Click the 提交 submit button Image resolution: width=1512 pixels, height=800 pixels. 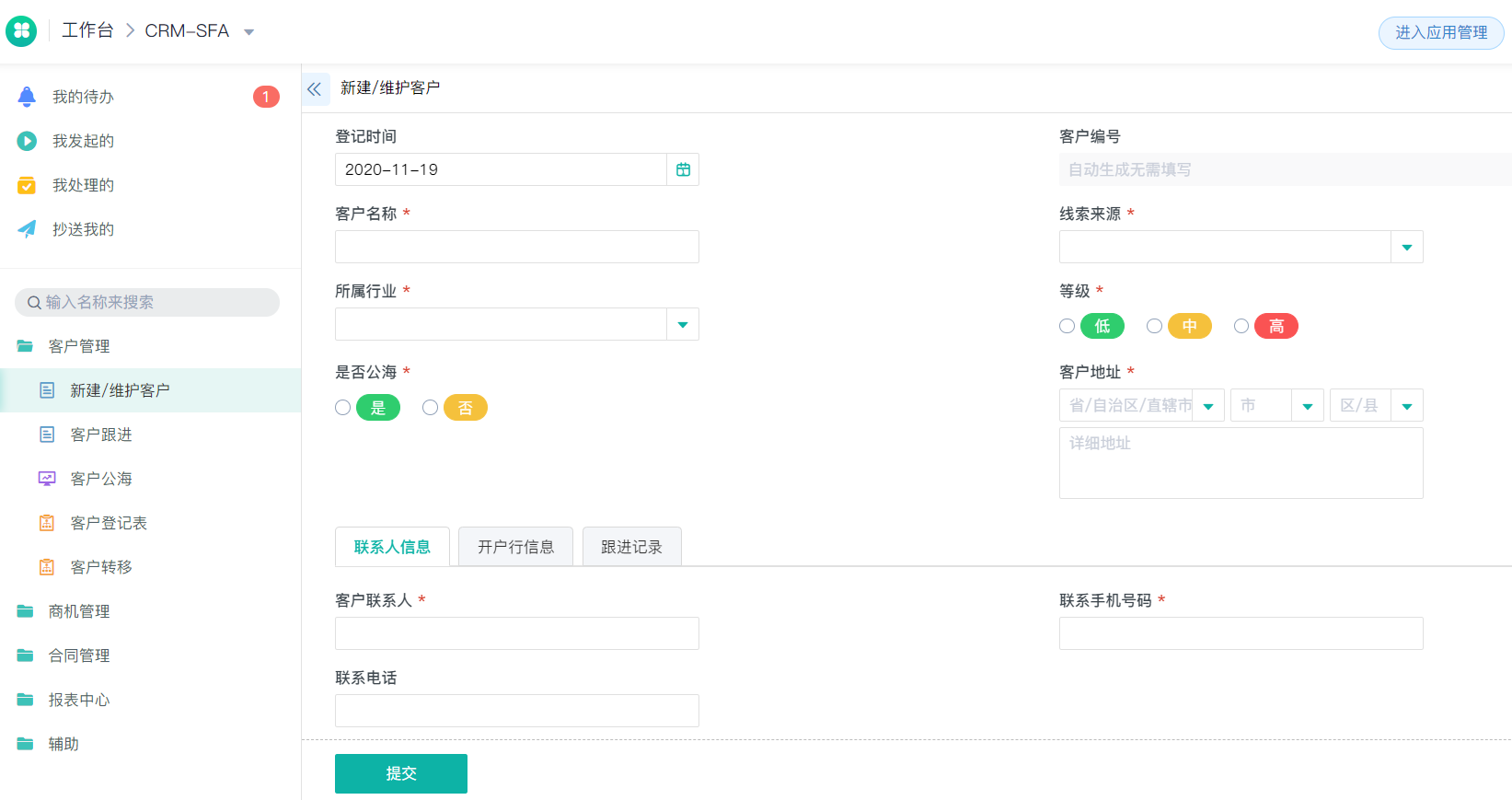tap(401, 773)
